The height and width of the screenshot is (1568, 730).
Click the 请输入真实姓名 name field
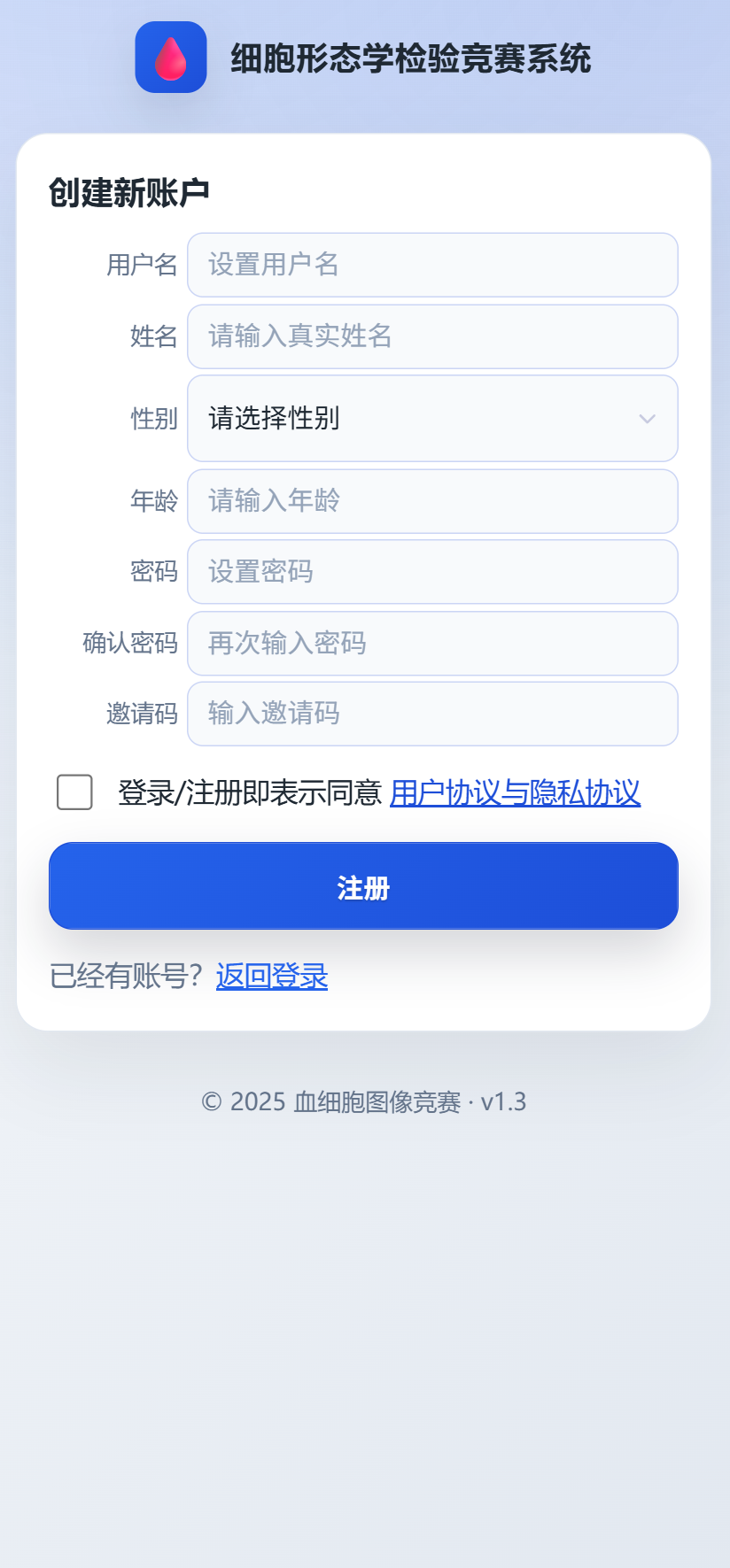click(432, 336)
